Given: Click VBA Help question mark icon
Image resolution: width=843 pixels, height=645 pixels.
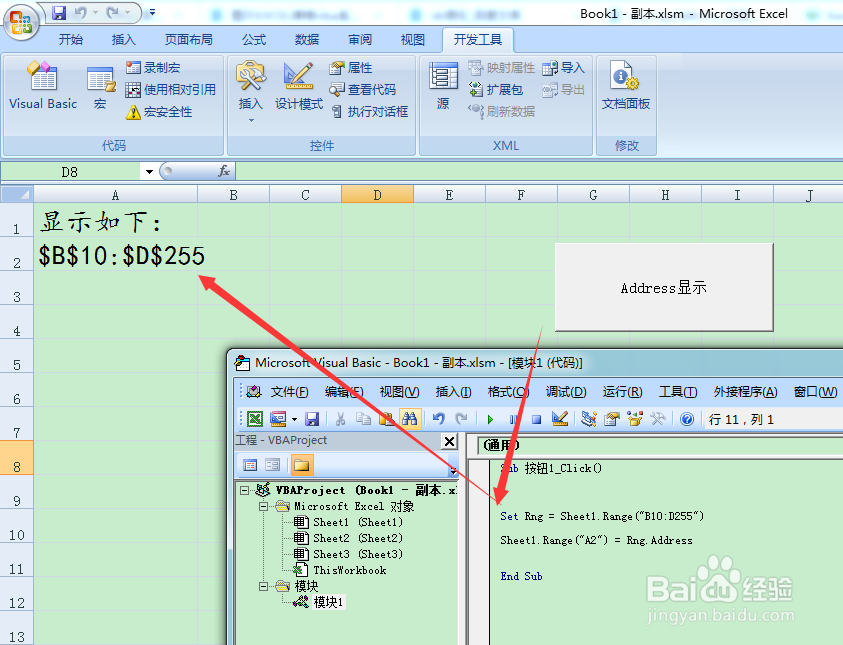Looking at the screenshot, I should (x=687, y=419).
